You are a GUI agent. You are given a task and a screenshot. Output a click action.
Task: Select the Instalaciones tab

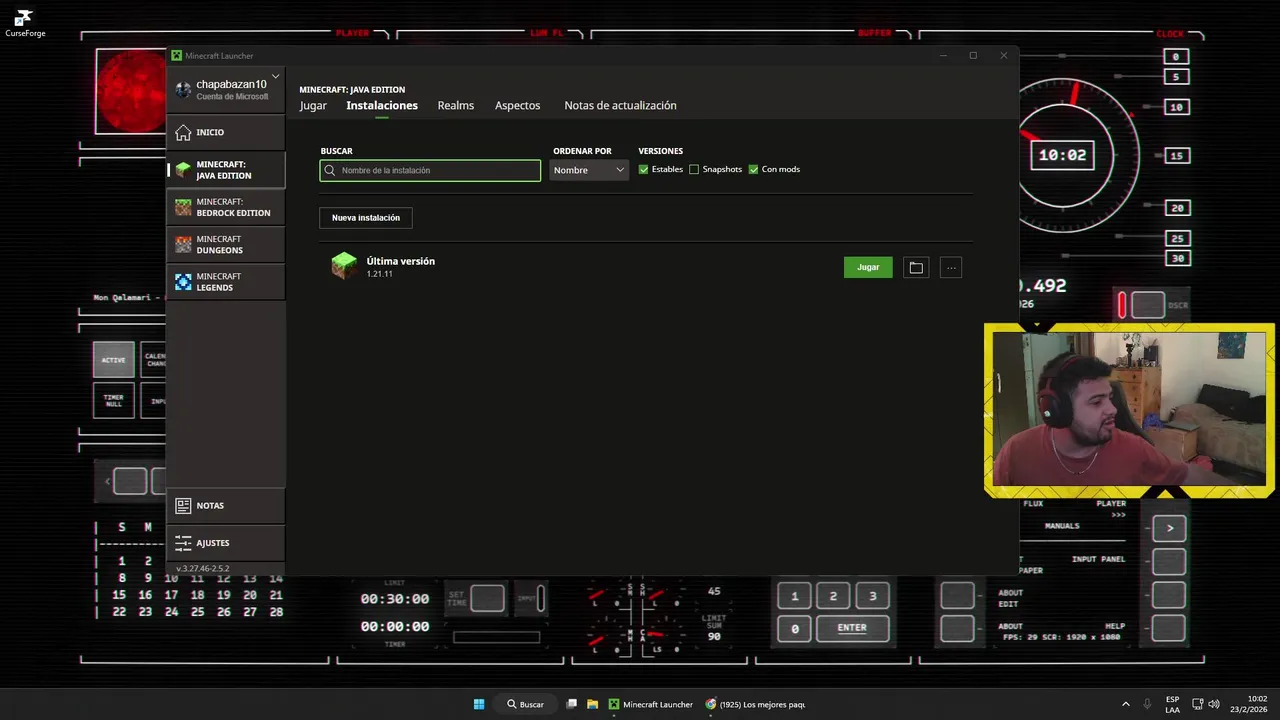click(x=382, y=105)
